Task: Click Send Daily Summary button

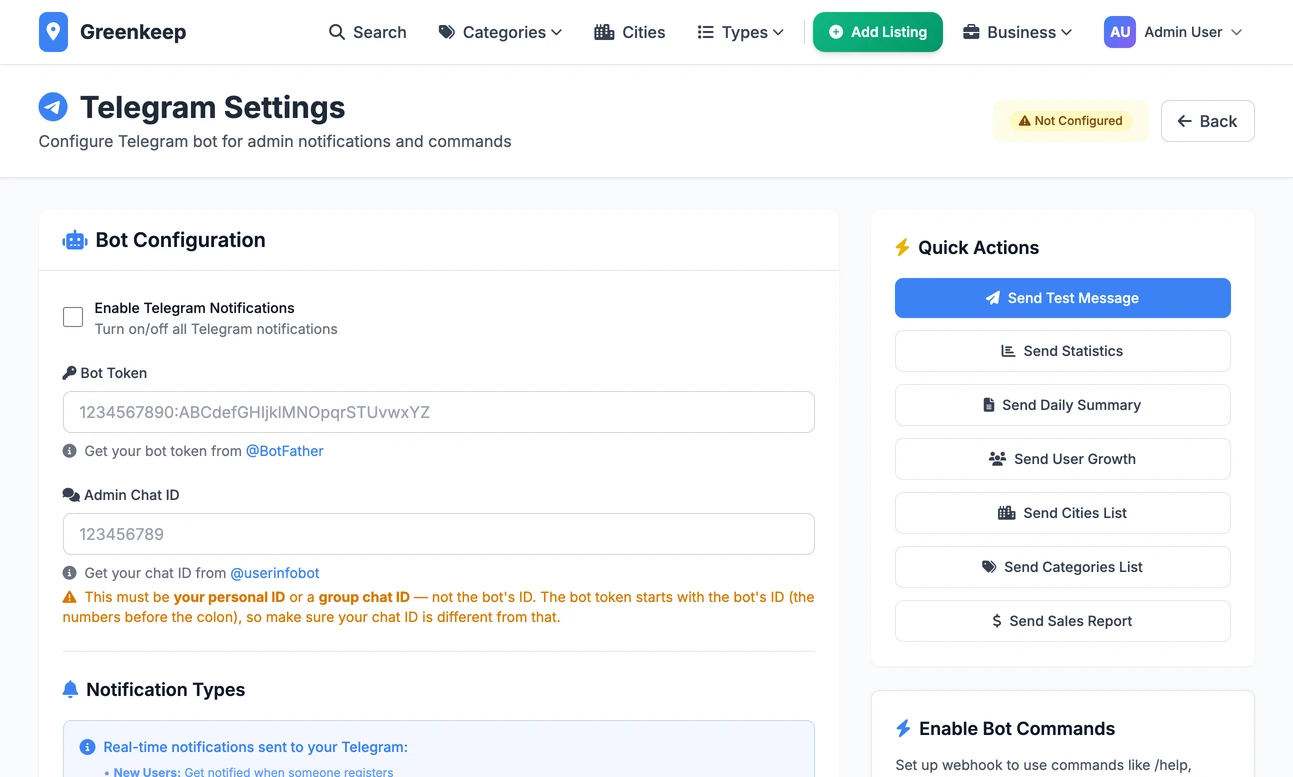Action: (1063, 405)
